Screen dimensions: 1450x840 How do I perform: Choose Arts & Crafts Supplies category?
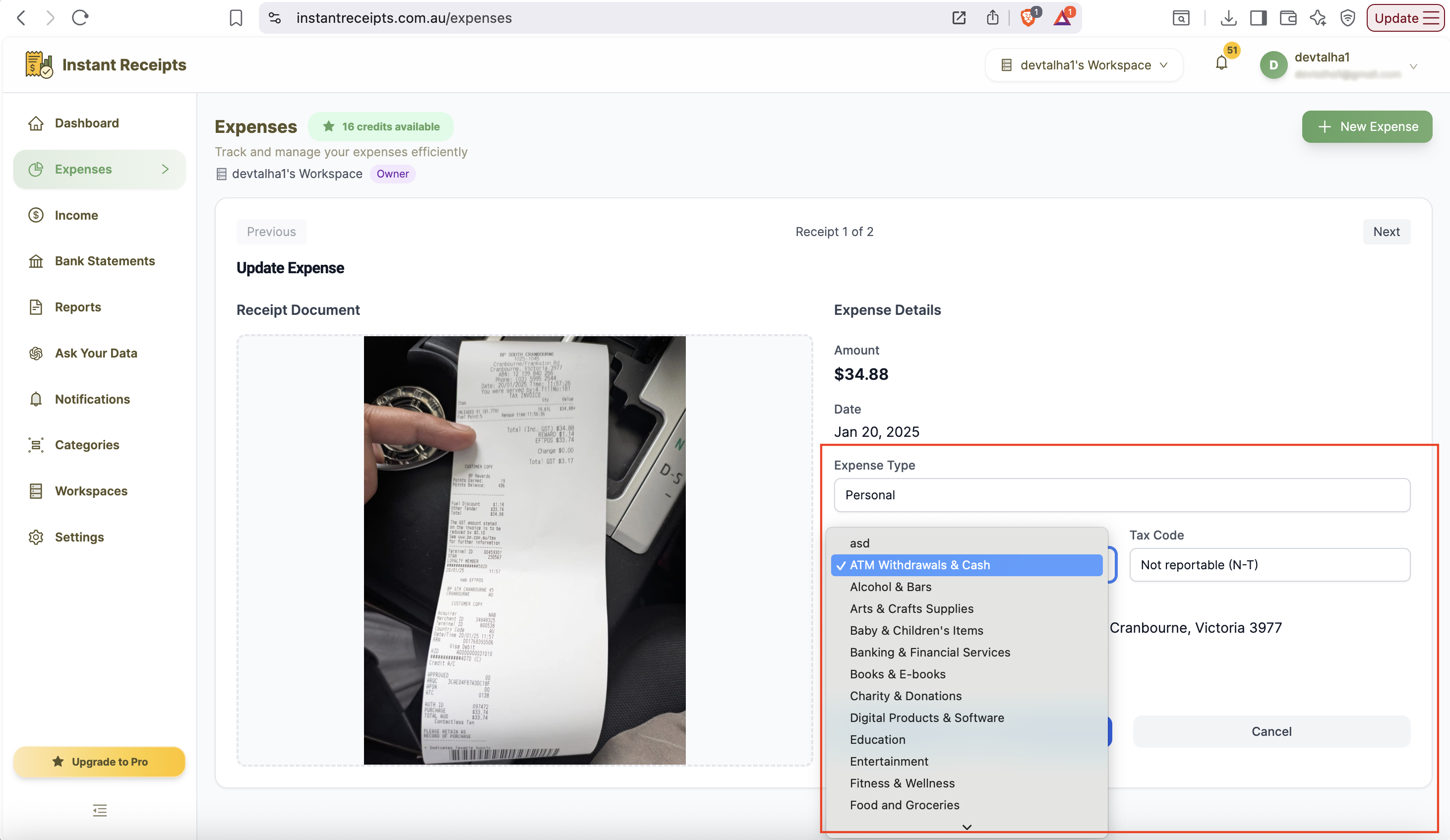click(x=967, y=609)
